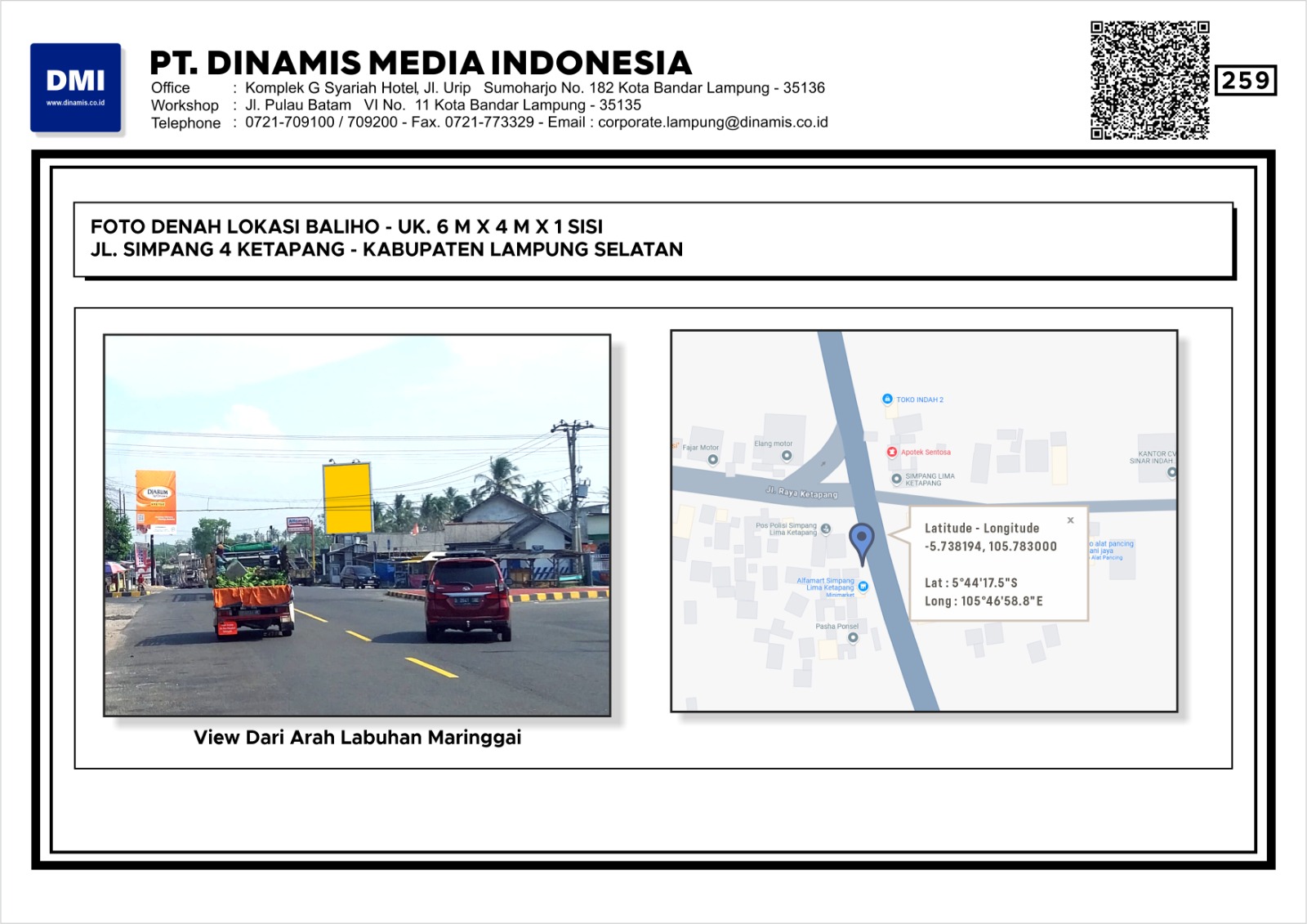The image size is (1307, 924).
Task: Click the Jl. Raya Ketapang road label
Action: 801,492
